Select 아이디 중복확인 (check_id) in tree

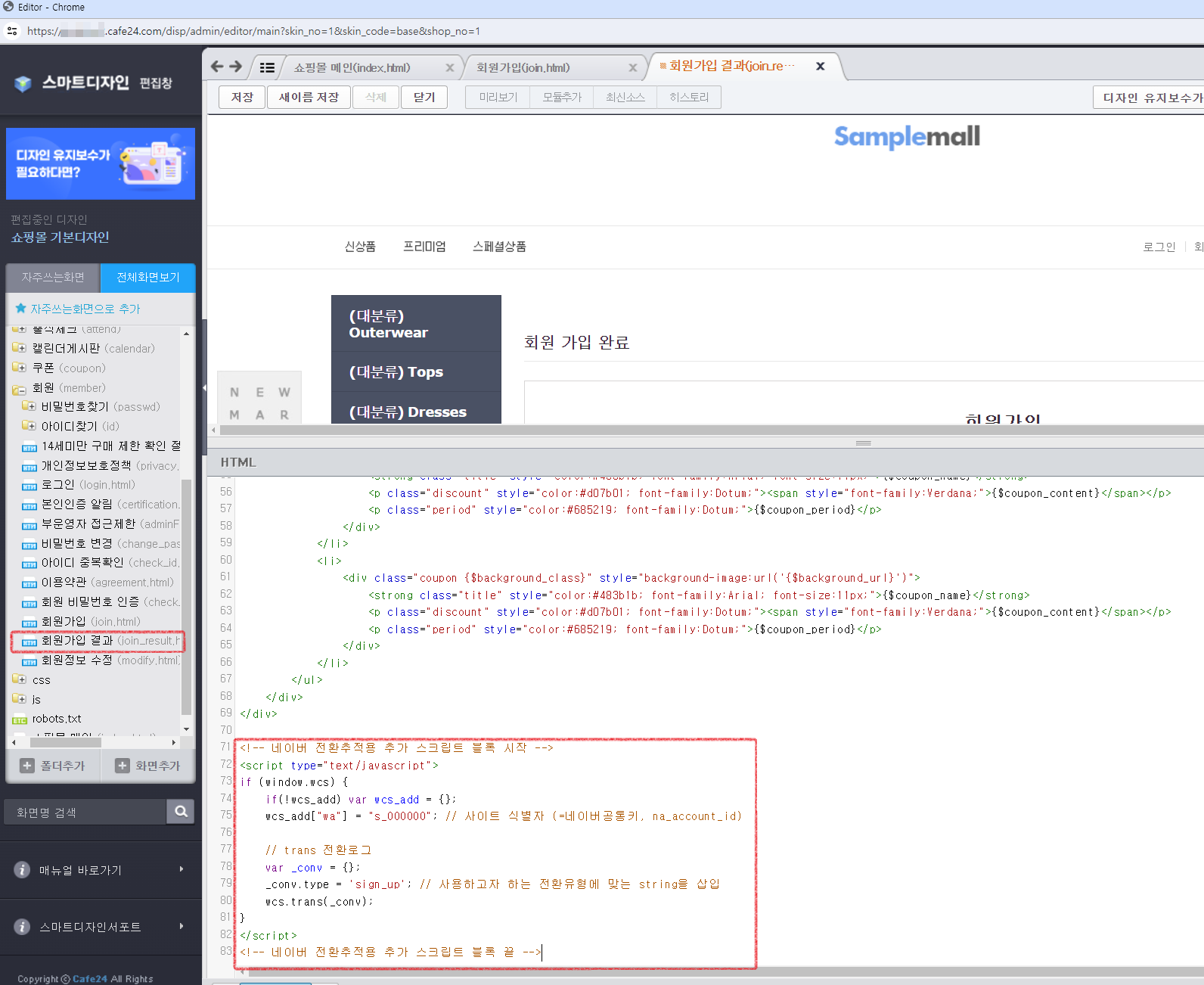tap(110, 563)
